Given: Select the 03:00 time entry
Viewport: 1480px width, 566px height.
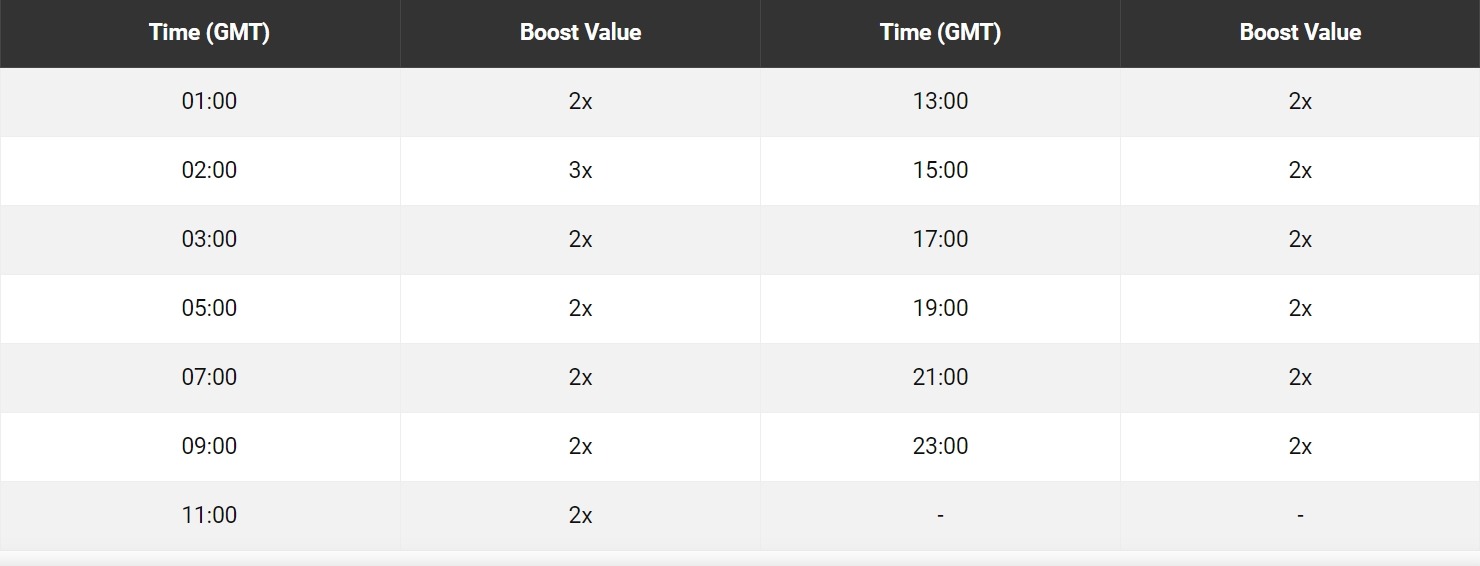Looking at the screenshot, I should [x=209, y=239].
